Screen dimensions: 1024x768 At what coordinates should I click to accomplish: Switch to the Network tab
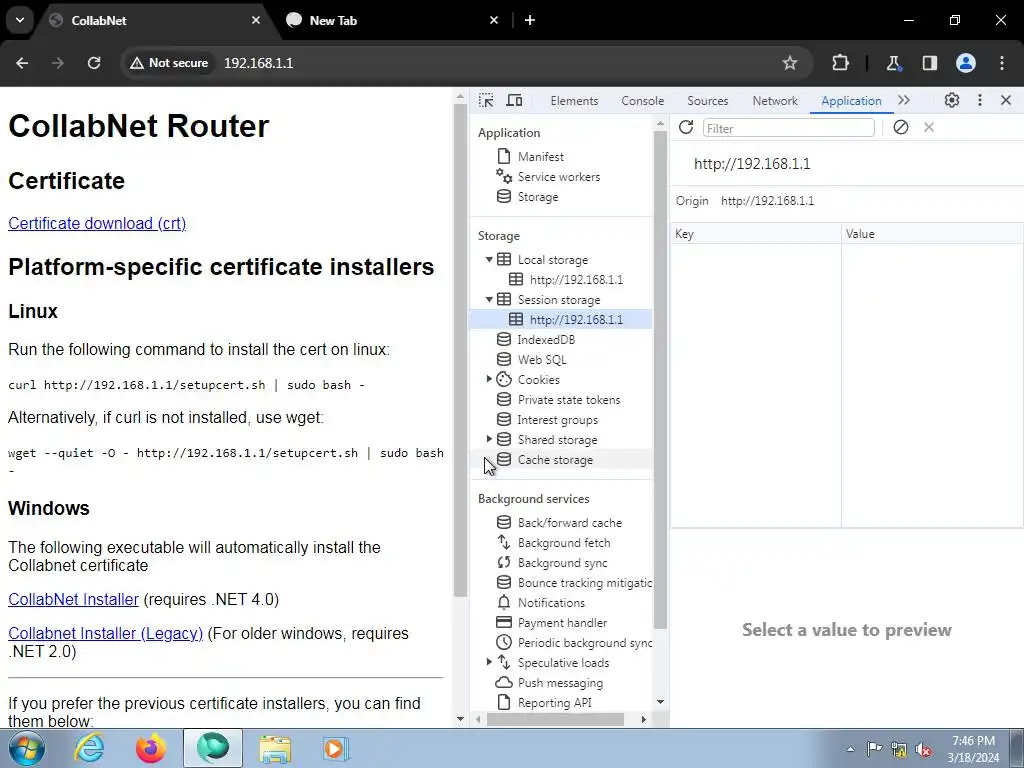pos(775,101)
